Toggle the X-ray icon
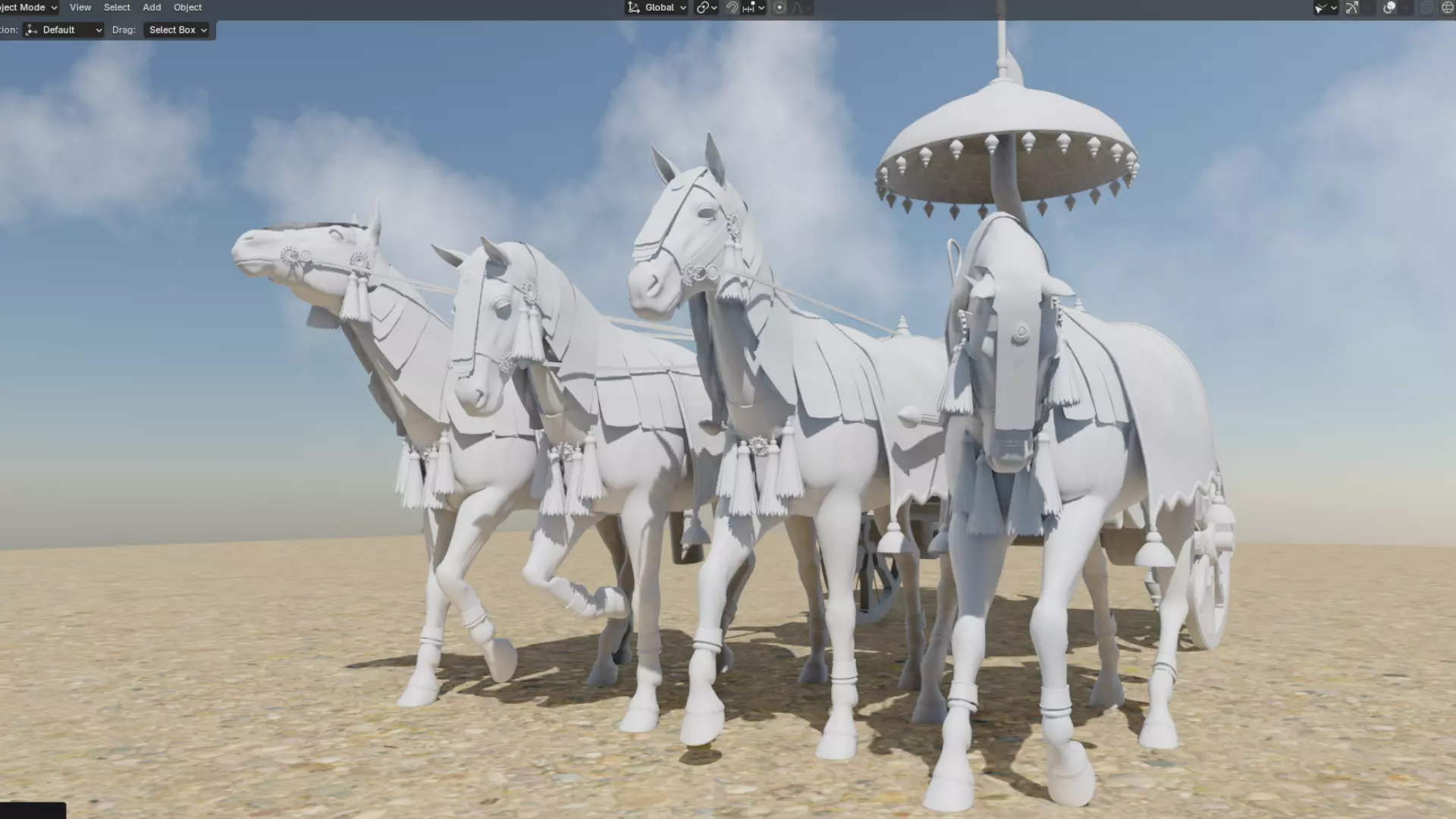This screenshot has width=1456, height=819. coord(1426,8)
